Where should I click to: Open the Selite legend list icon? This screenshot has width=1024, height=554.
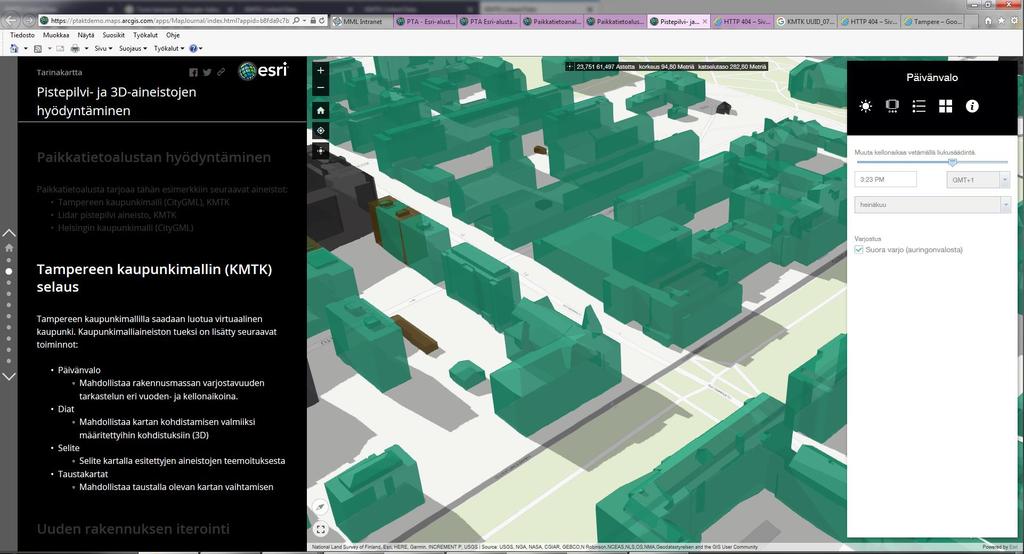click(919, 106)
